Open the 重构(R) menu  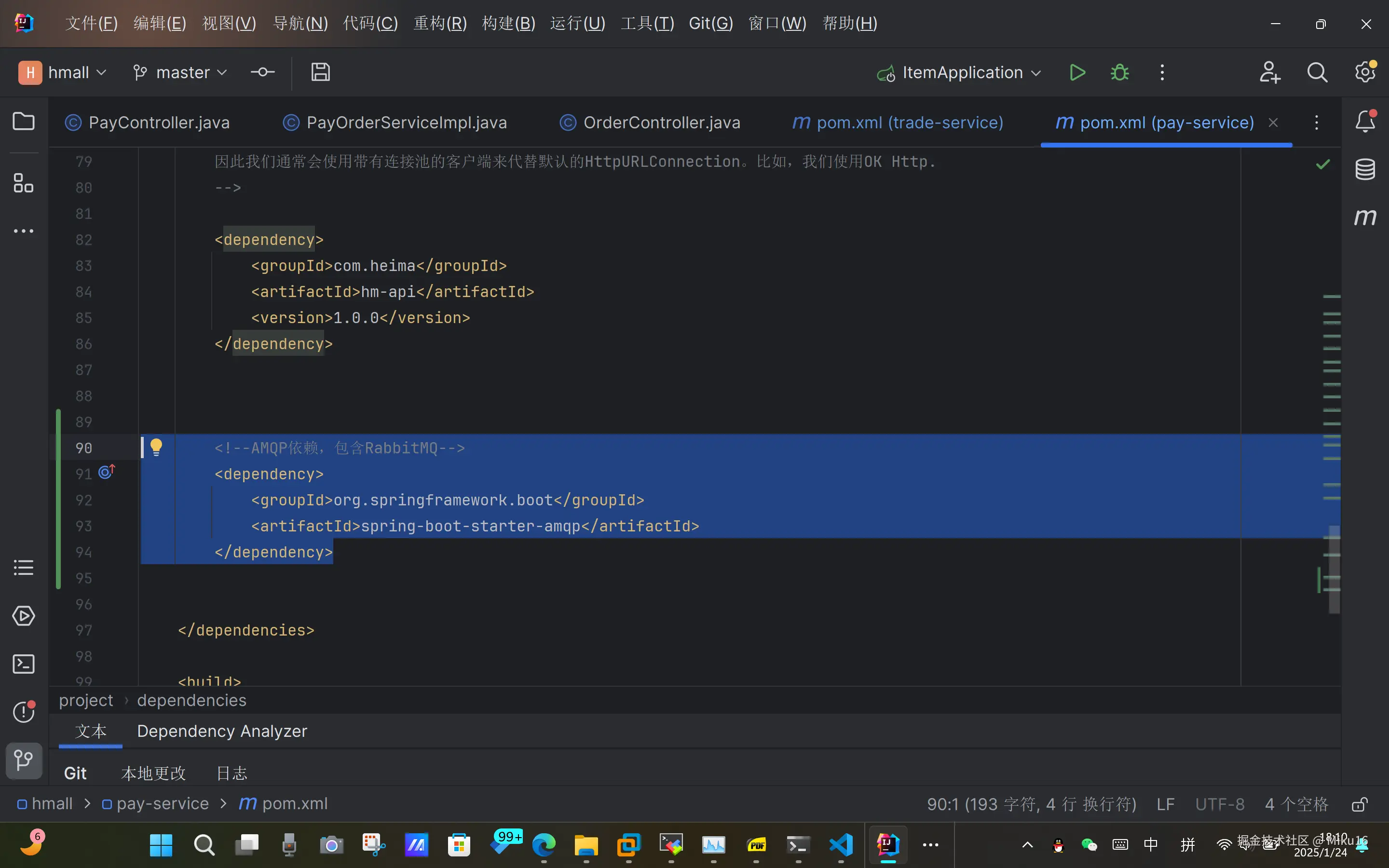click(440, 24)
